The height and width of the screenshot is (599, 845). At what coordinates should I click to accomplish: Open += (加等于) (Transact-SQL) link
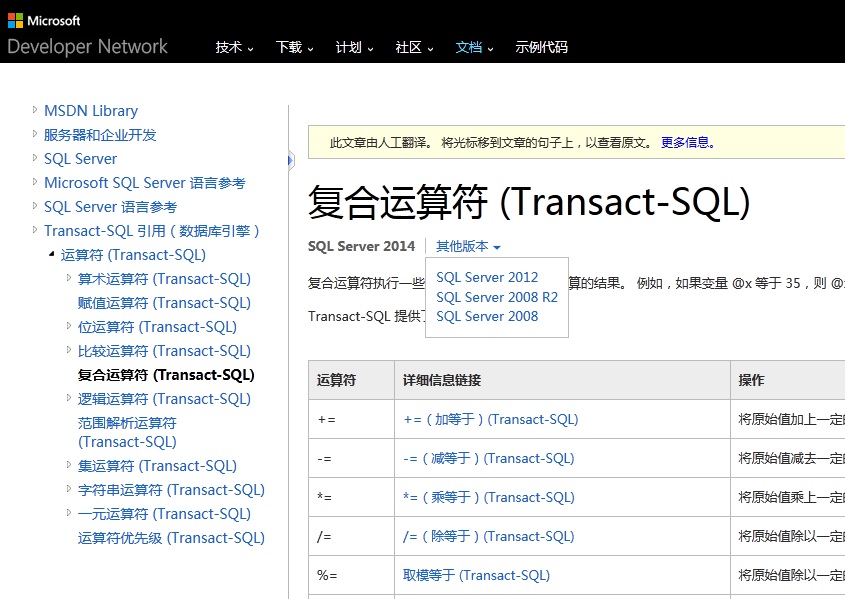tap(490, 419)
